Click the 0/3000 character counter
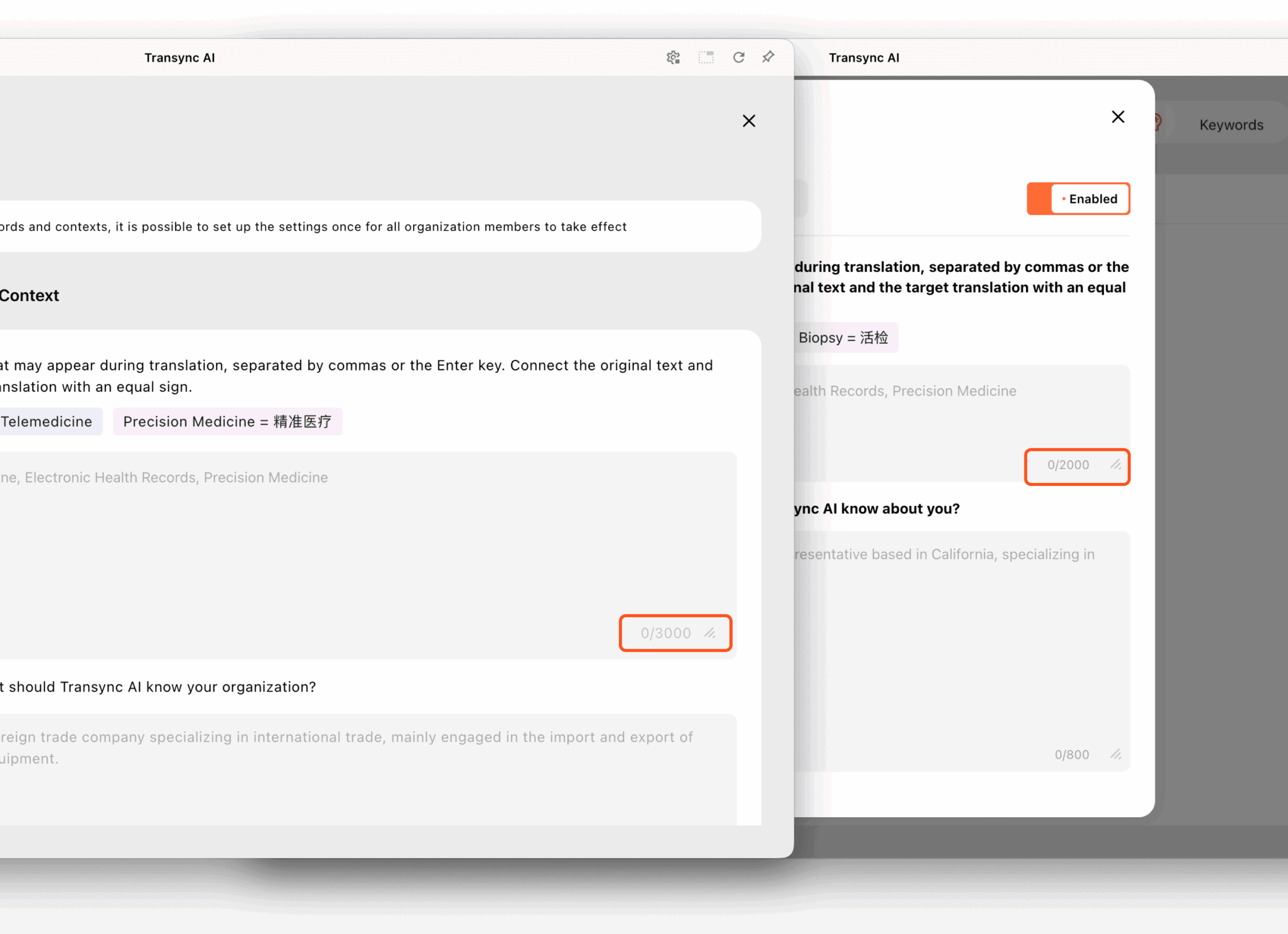This screenshot has height=934, width=1288. 666,633
